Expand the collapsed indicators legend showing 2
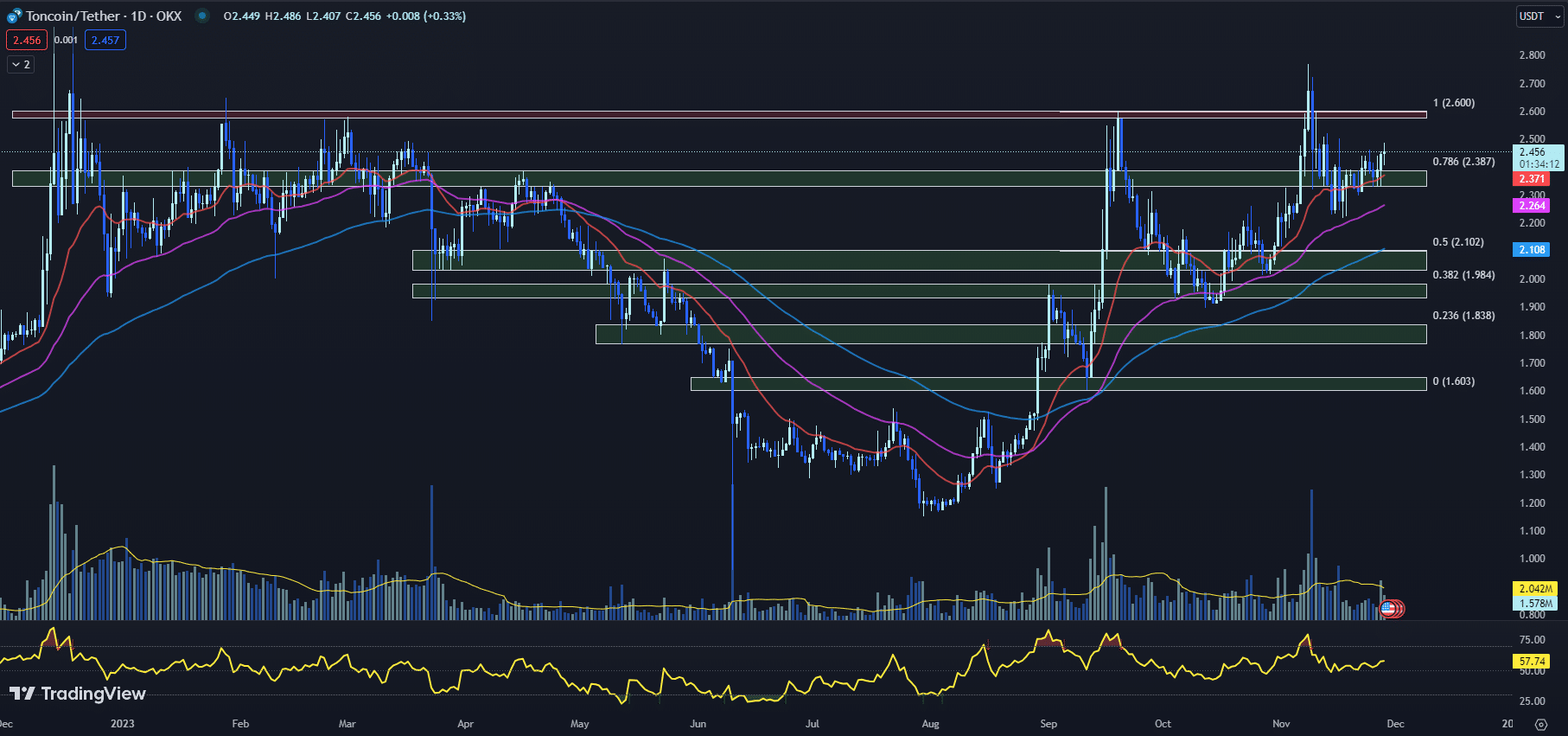Image resolution: width=1568 pixels, height=736 pixels. 21,65
